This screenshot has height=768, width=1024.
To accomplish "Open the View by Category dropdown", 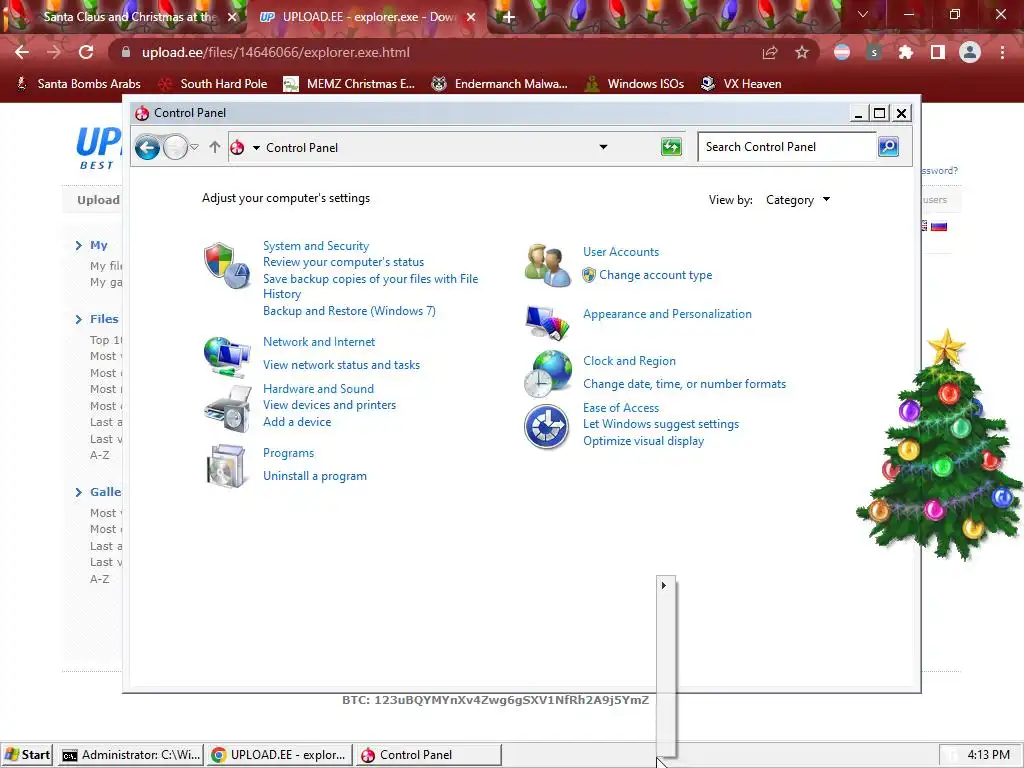I will pyautogui.click(x=797, y=200).
